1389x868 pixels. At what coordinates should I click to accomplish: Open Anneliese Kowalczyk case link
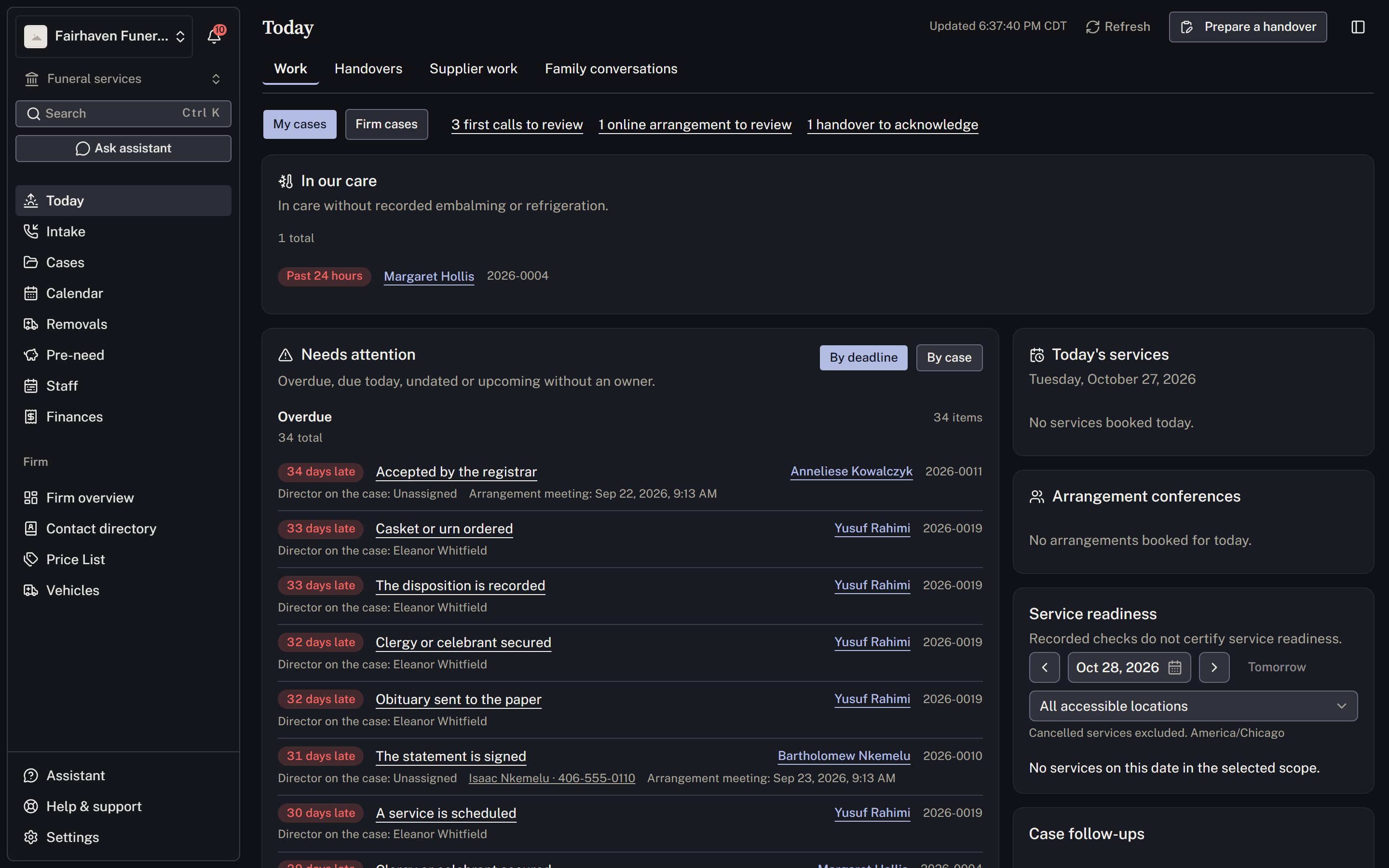(x=851, y=471)
